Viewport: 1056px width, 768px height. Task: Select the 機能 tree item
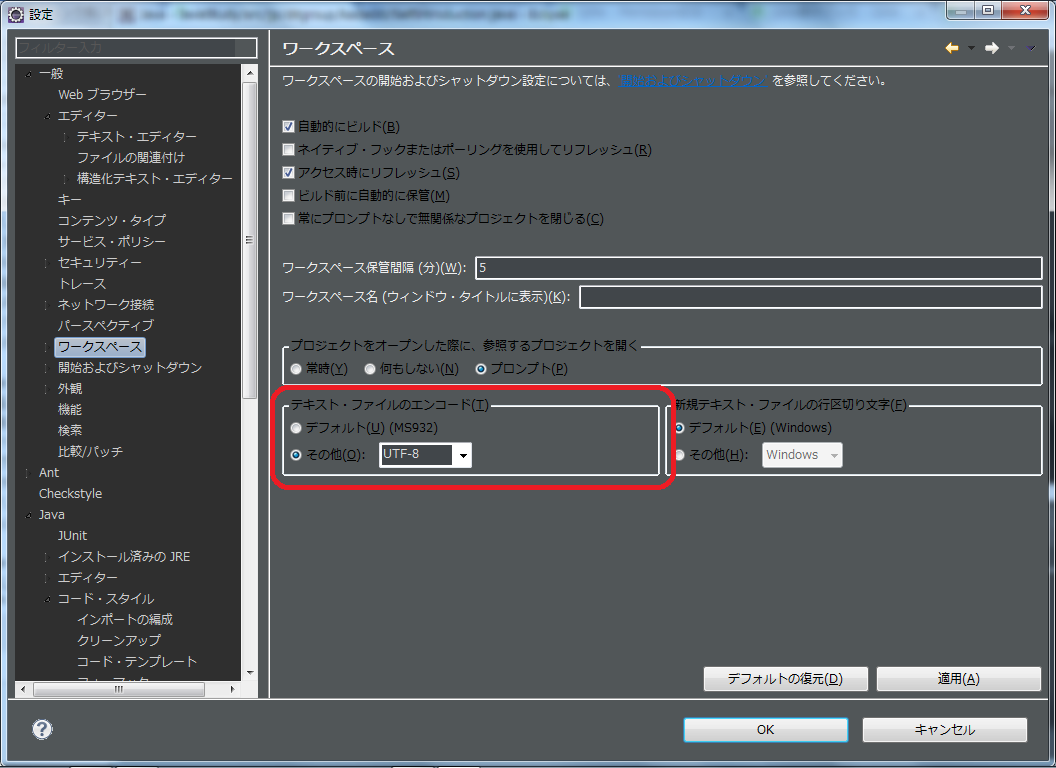[69, 410]
